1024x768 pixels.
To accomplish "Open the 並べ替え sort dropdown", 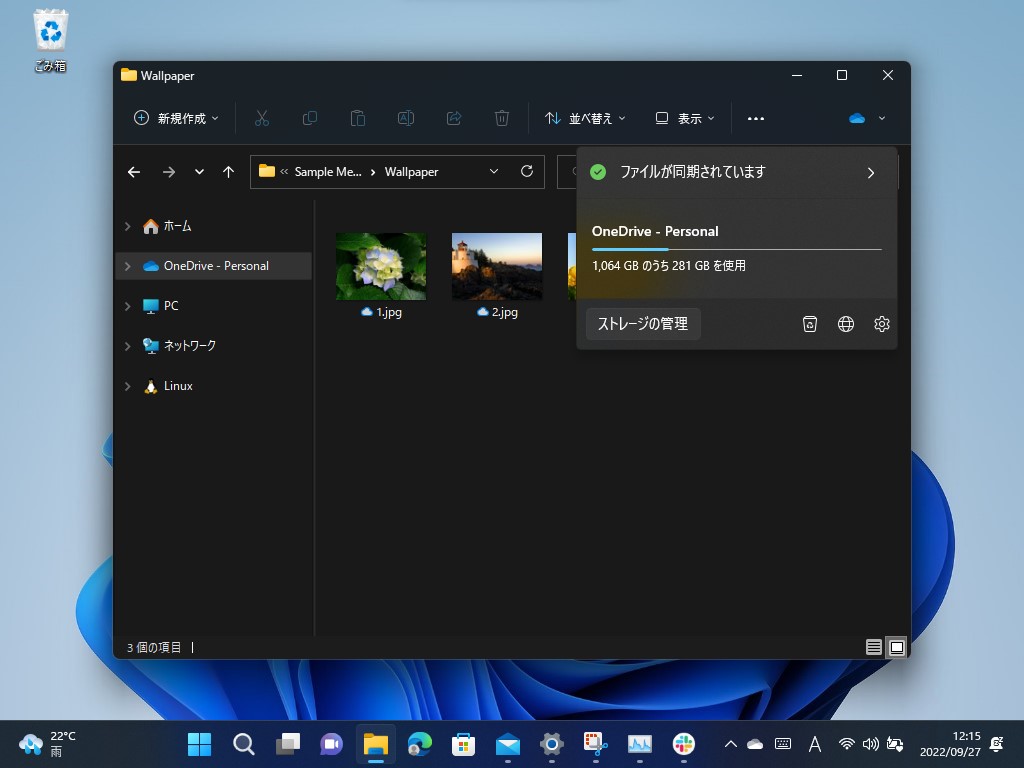I will (x=585, y=118).
